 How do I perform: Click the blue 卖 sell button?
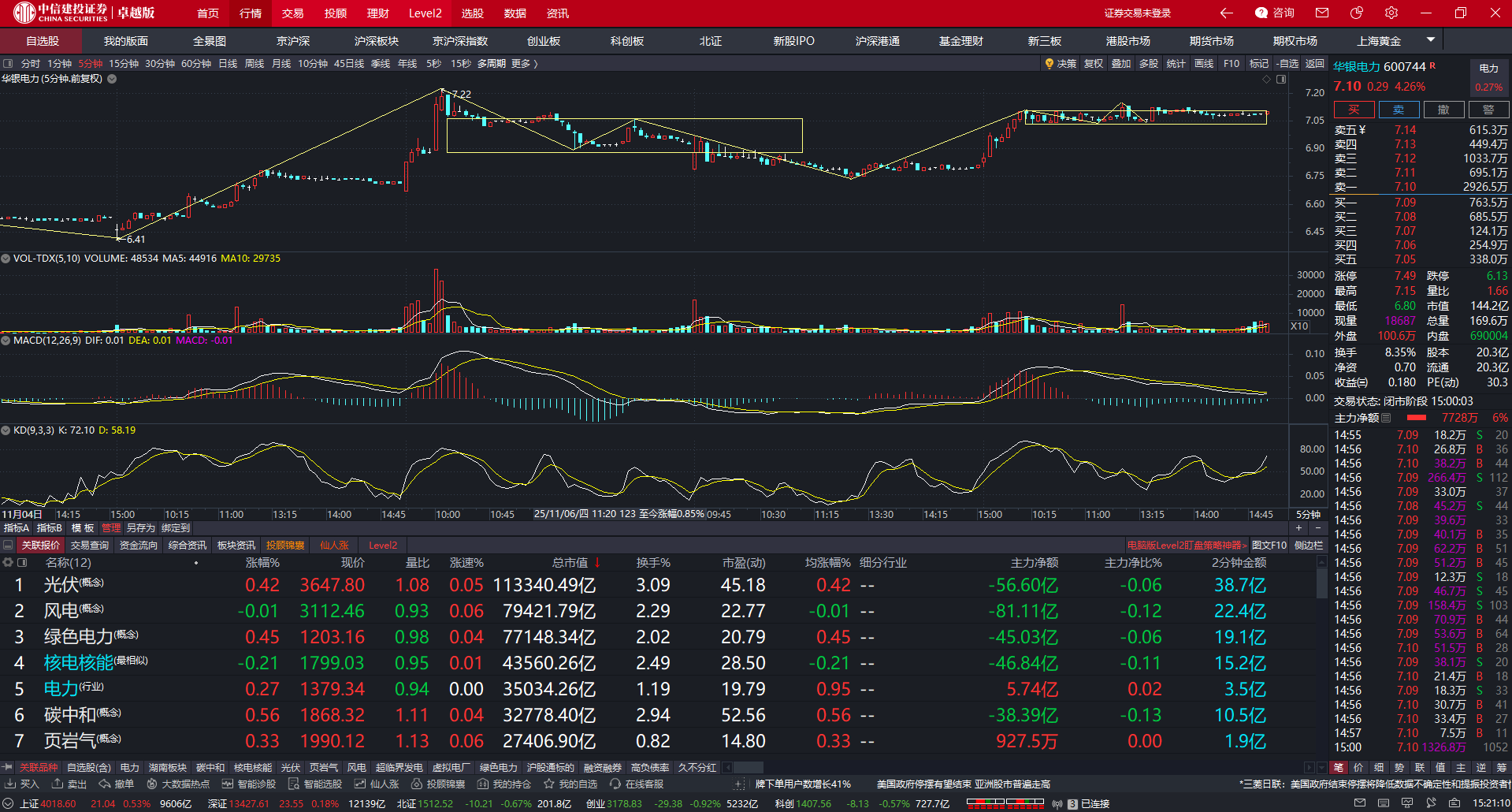pos(1399,110)
